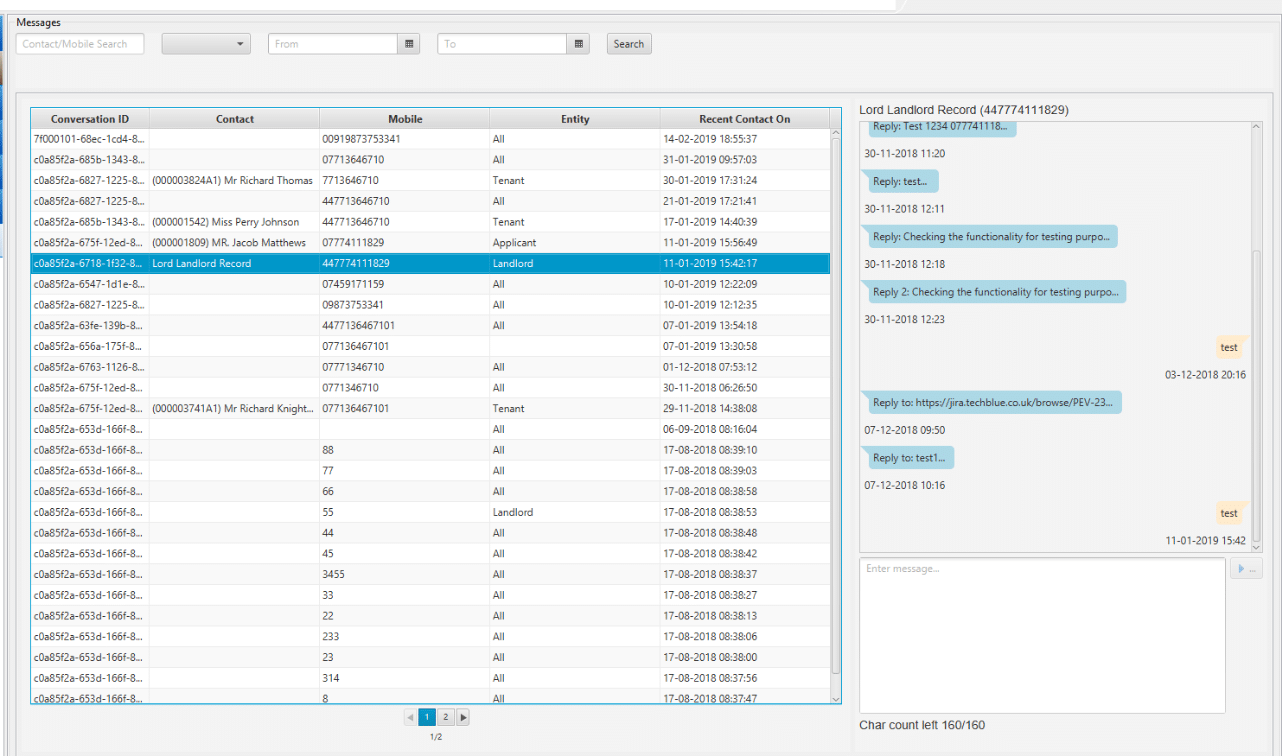Select row dated 07-01-2019 13:30:58
The image size is (1282, 756).
click(431, 347)
